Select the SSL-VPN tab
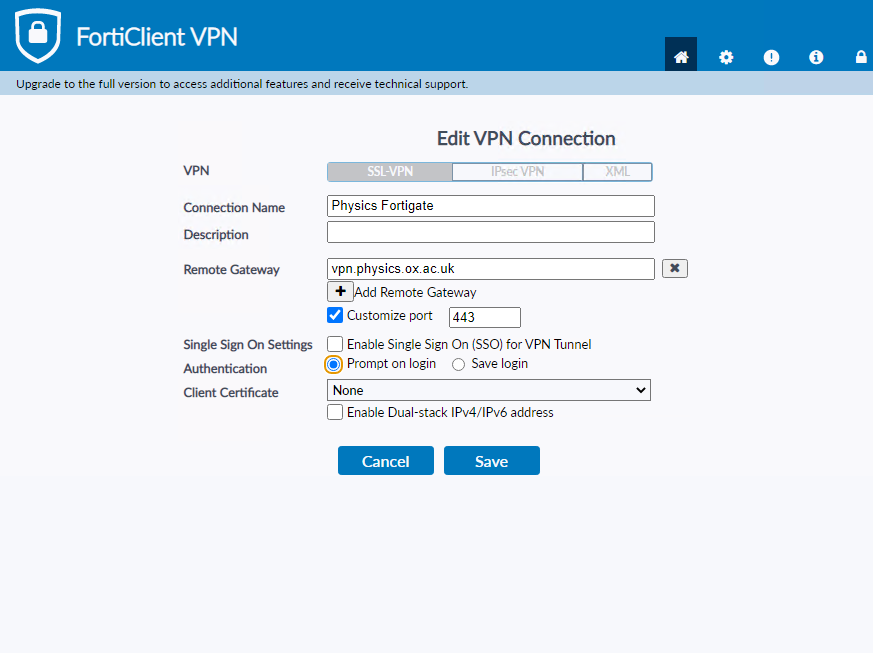Image resolution: width=873 pixels, height=653 pixels. (x=389, y=172)
